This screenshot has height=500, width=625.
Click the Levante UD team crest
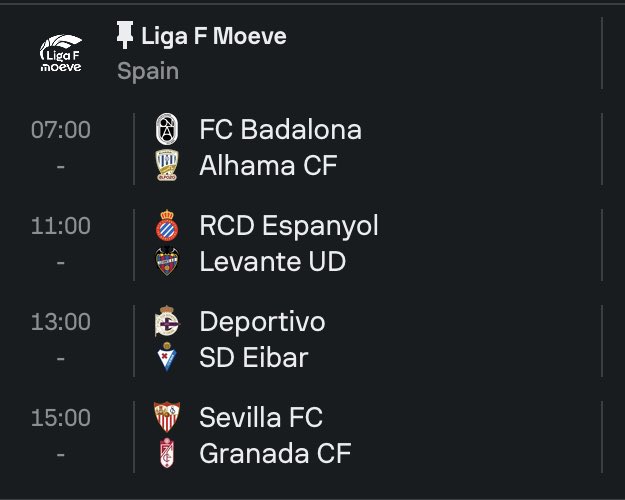click(166, 262)
